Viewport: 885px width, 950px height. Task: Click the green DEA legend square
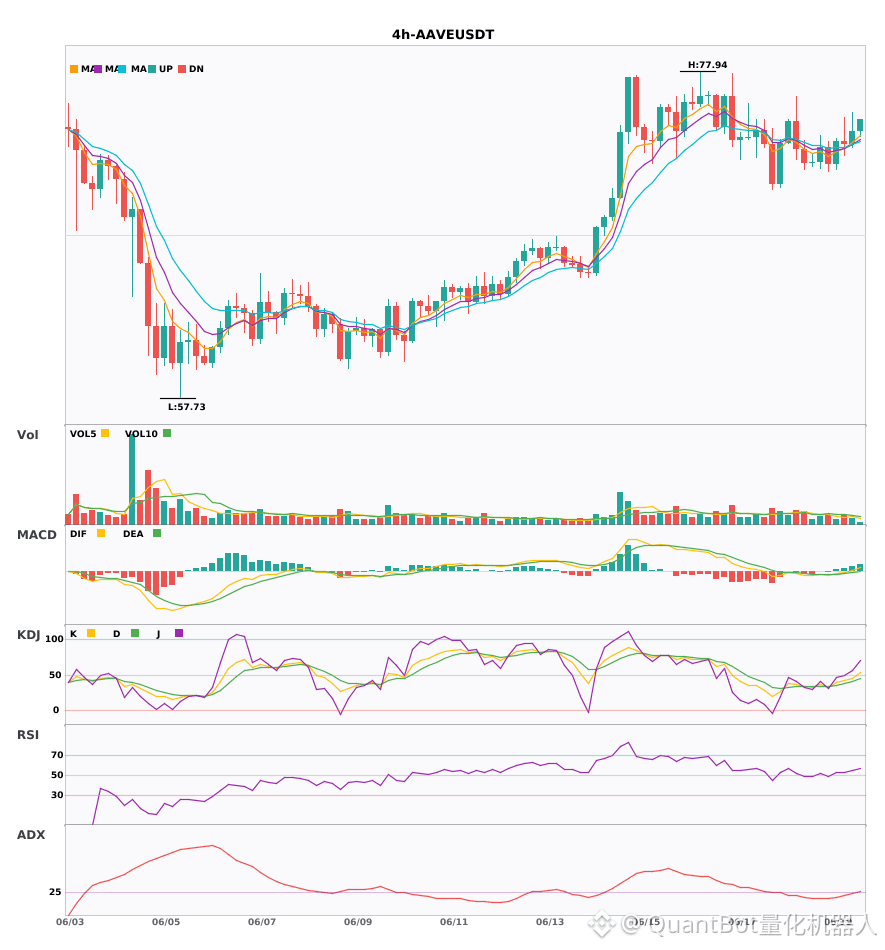pos(157,533)
